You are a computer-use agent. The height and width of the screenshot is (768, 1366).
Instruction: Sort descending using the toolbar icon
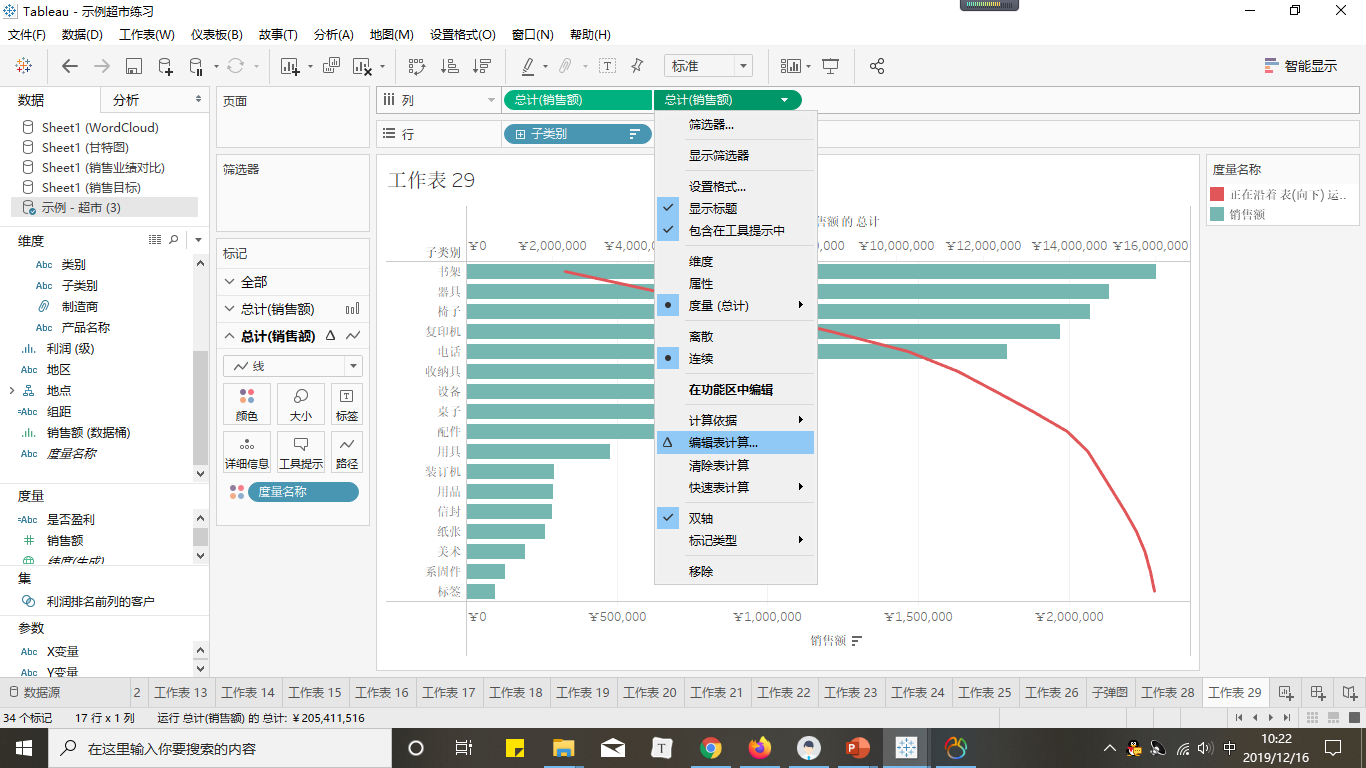click(482, 66)
